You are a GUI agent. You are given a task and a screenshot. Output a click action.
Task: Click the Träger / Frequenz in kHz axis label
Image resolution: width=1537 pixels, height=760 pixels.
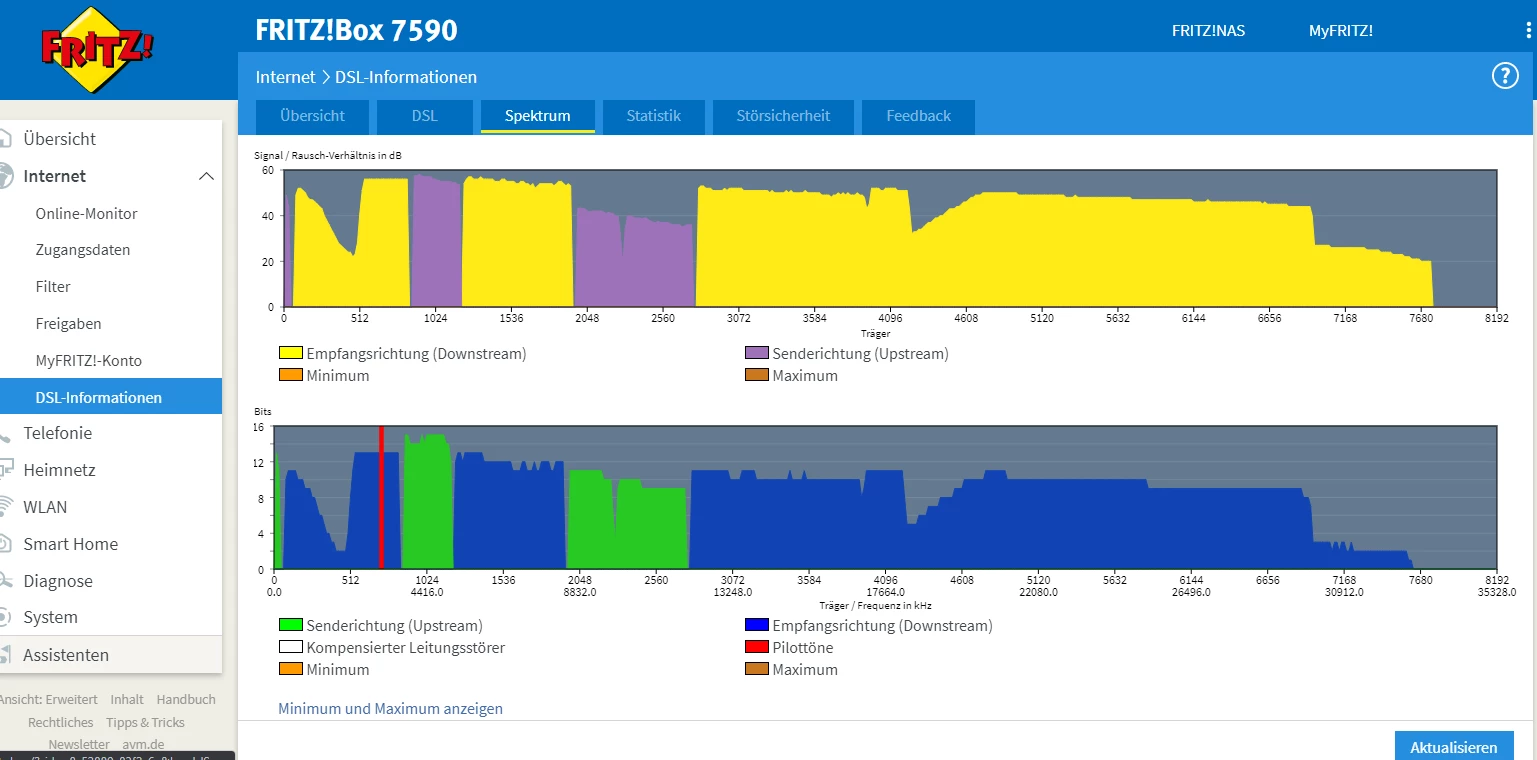tap(875, 605)
